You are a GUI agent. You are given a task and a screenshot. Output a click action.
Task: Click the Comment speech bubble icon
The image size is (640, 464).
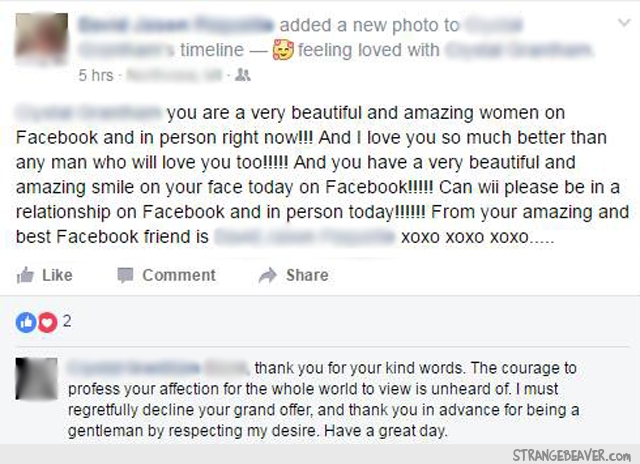125,275
